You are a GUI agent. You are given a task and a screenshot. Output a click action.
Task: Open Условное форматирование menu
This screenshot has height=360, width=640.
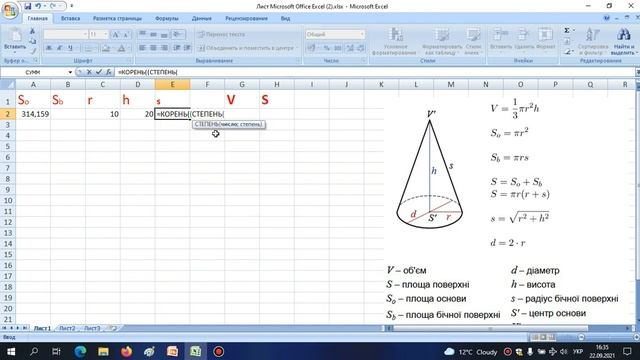click(x=395, y=41)
